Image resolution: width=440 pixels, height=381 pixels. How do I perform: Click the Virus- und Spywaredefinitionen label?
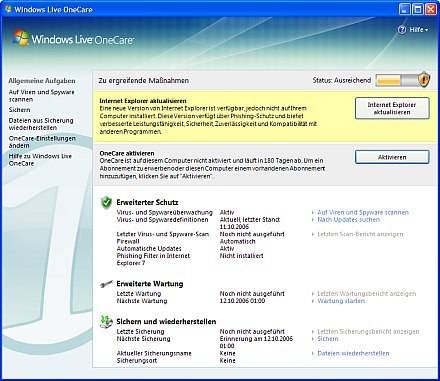pos(162,220)
